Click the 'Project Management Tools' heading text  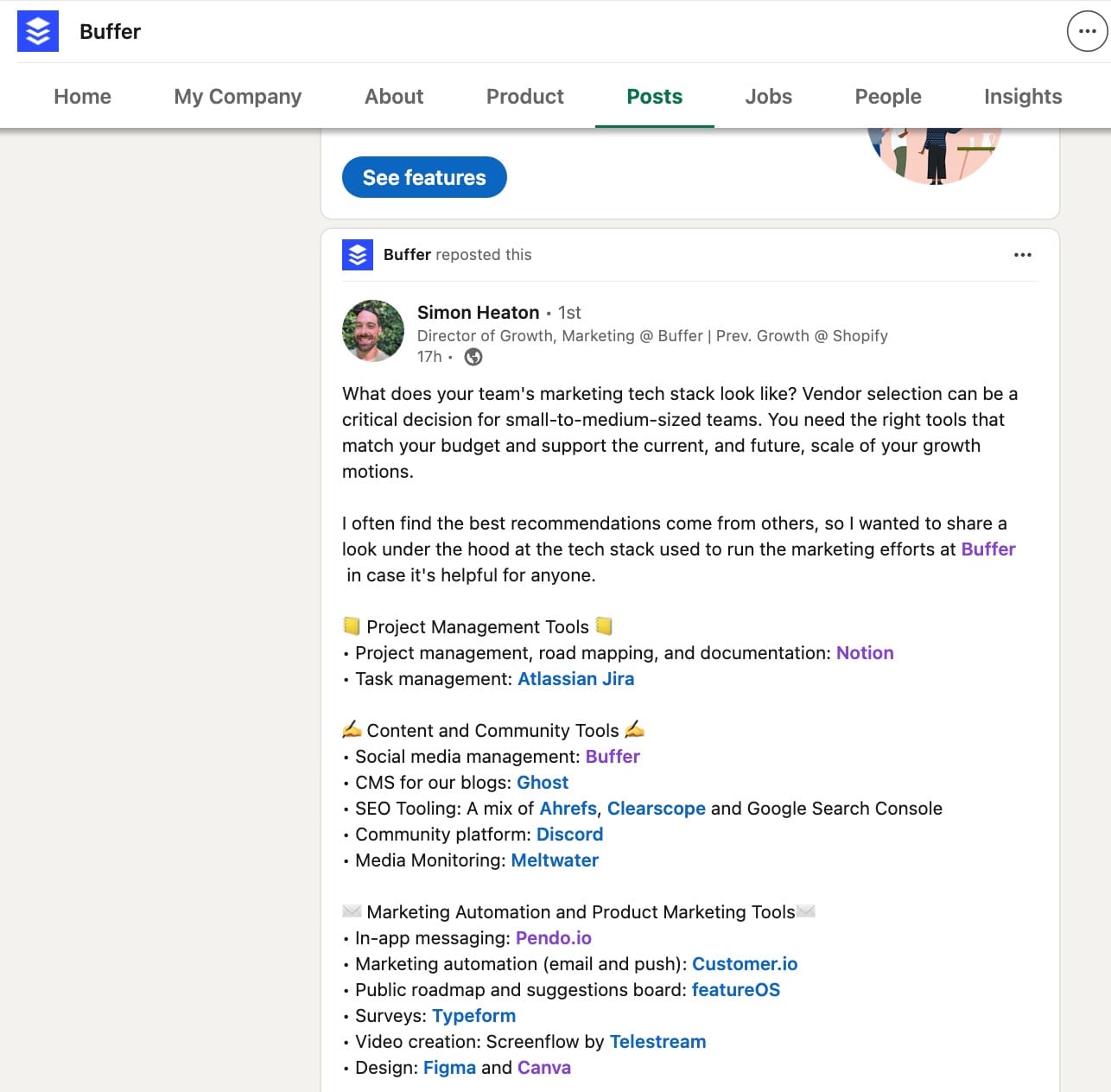click(x=478, y=626)
